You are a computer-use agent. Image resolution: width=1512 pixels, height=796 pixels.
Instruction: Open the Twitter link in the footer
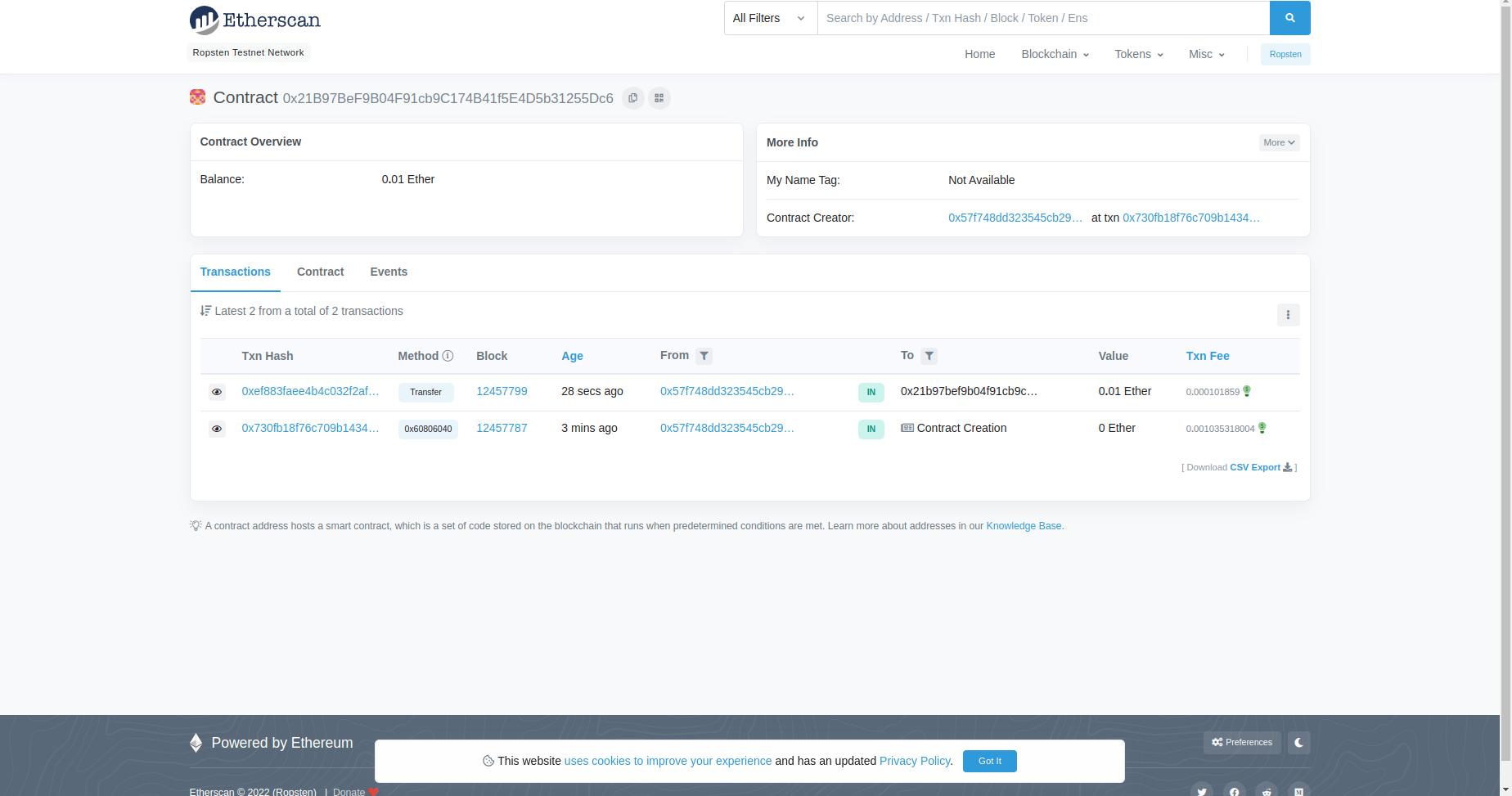(1201, 792)
